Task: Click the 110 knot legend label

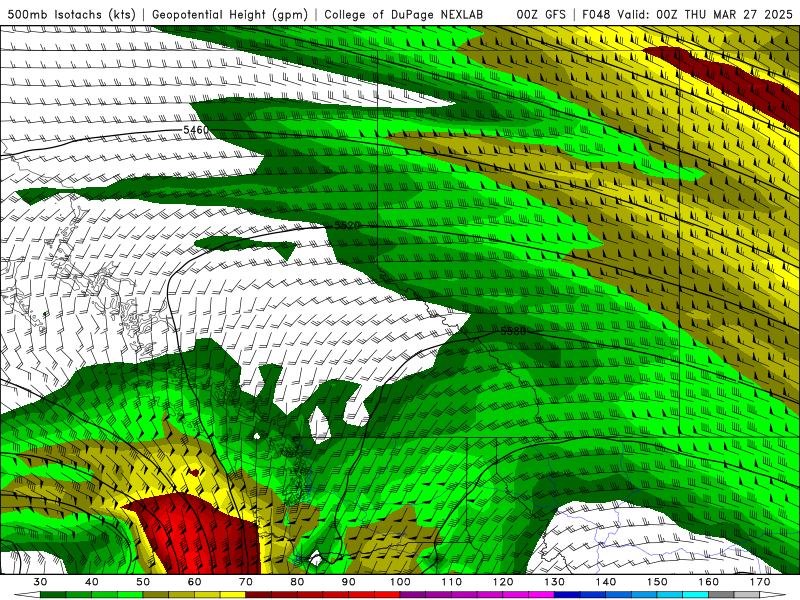Action: pyautogui.click(x=452, y=582)
